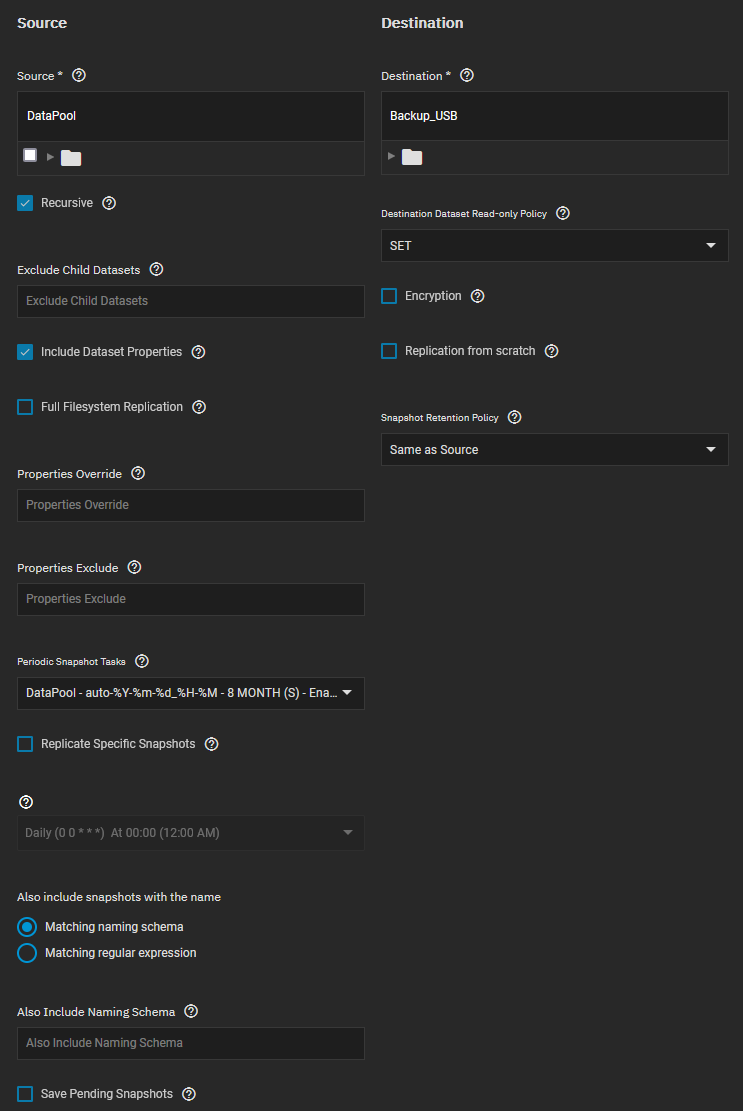This screenshot has height=1111, width=743.
Task: Disable the Recursive checkbox
Action: point(26,203)
